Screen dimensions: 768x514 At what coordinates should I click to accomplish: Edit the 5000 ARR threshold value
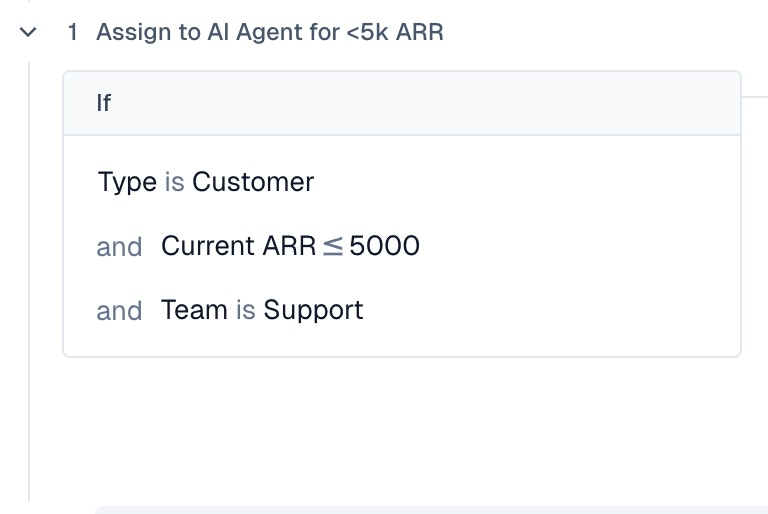pyautogui.click(x=384, y=246)
